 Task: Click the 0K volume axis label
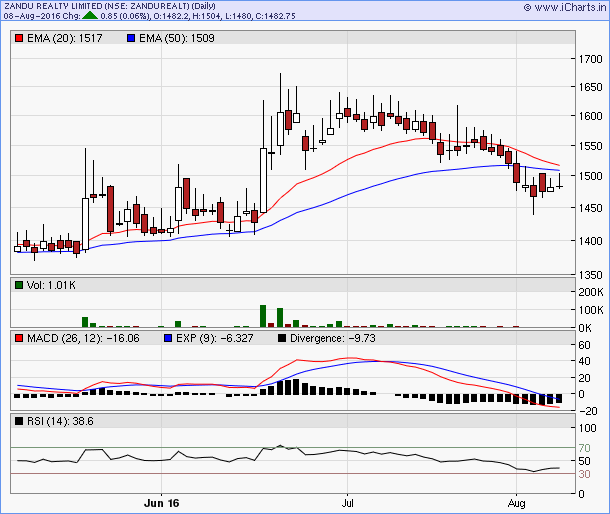pos(585,328)
